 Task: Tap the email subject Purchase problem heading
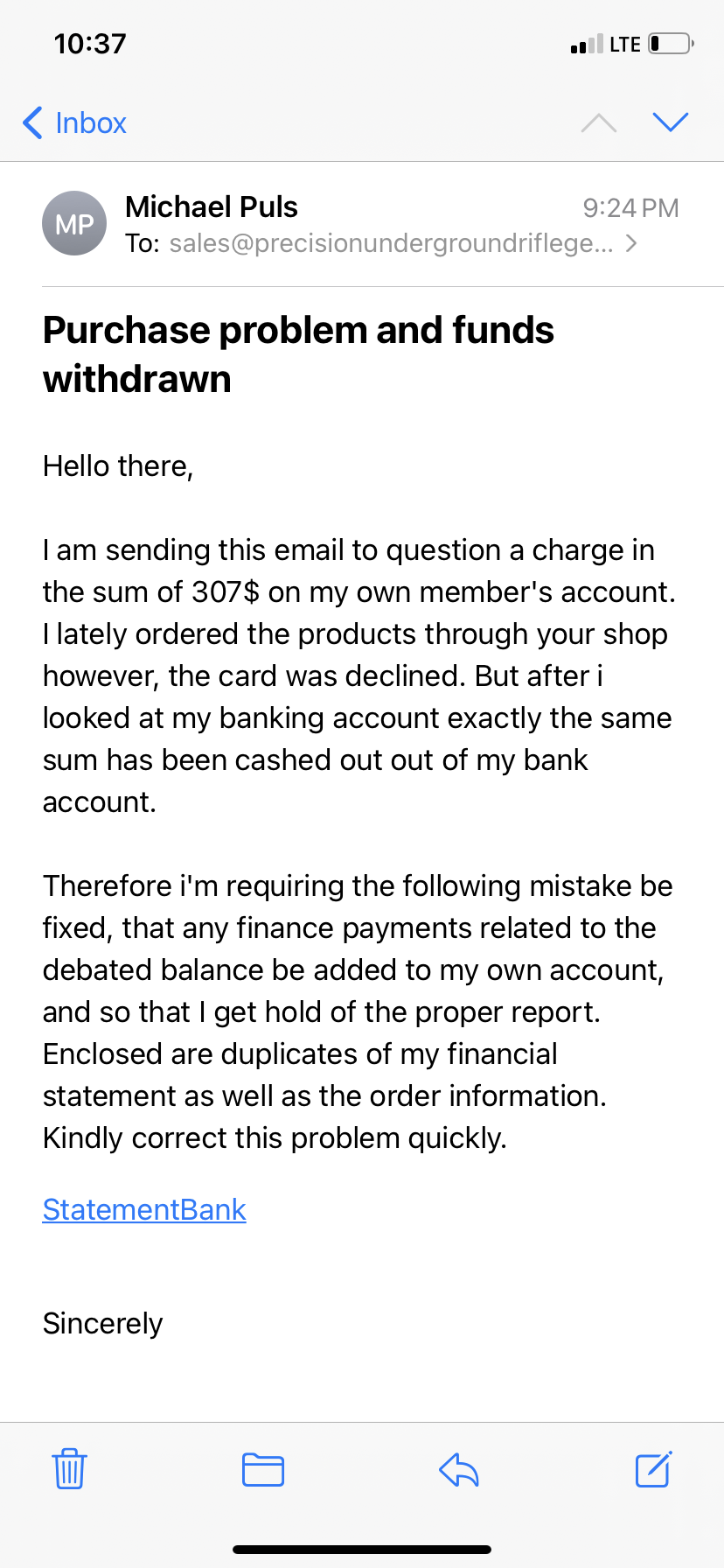tap(298, 354)
